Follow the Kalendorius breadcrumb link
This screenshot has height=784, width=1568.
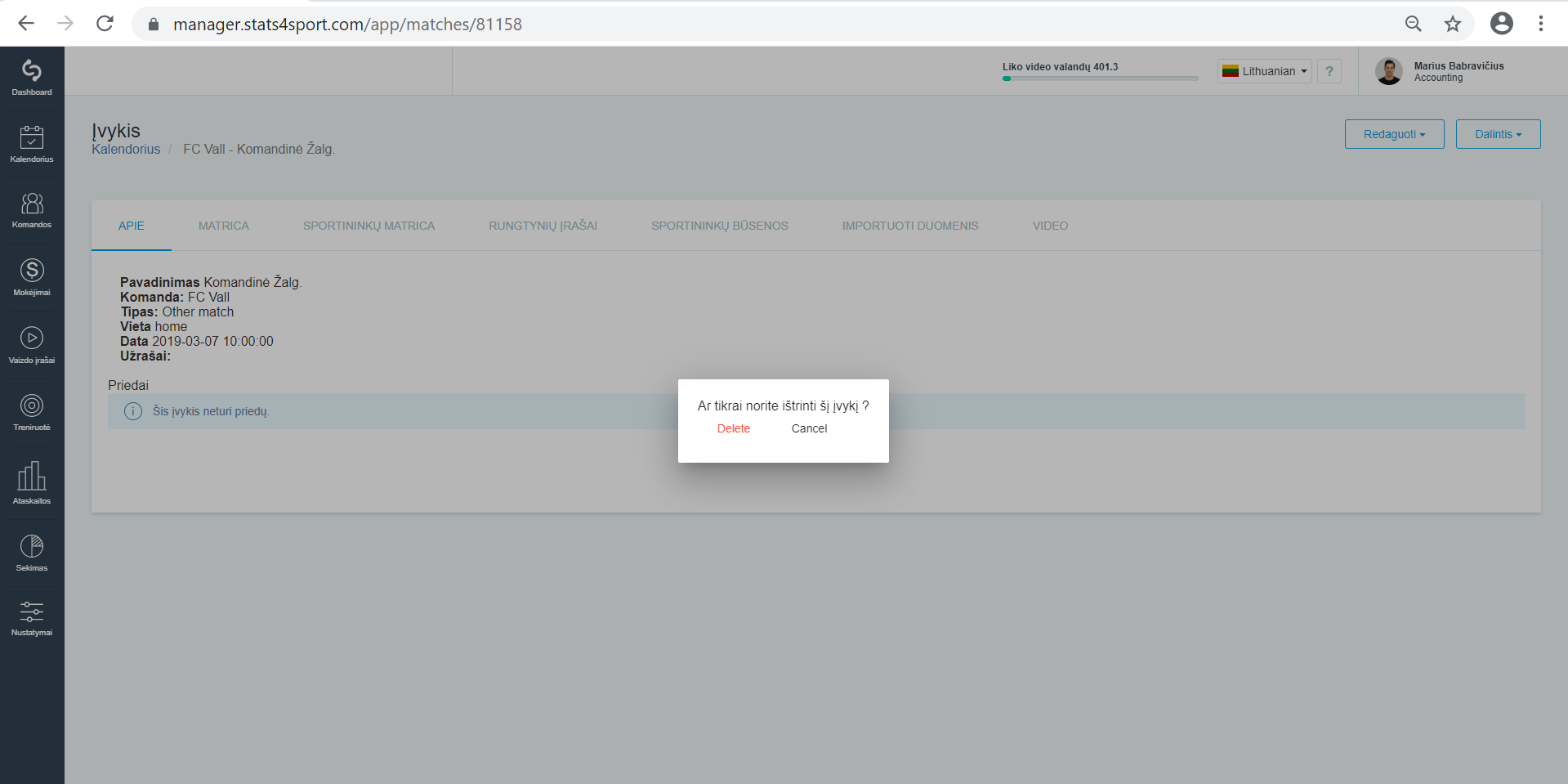point(126,149)
